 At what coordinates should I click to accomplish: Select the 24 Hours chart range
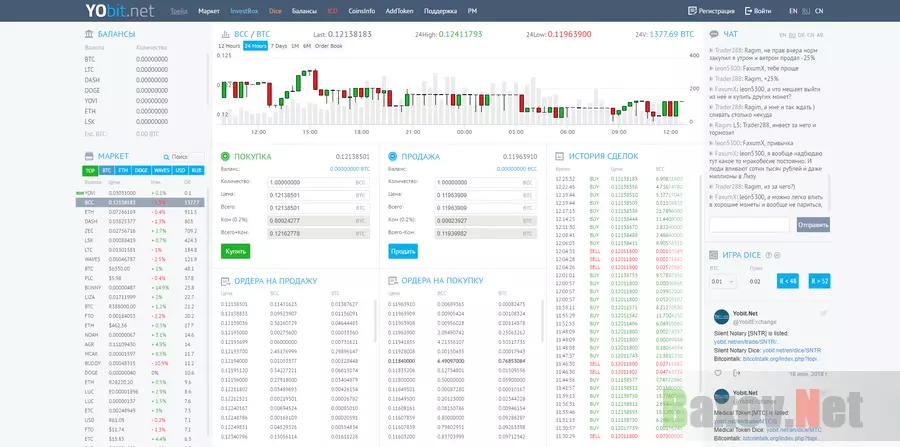tap(255, 46)
